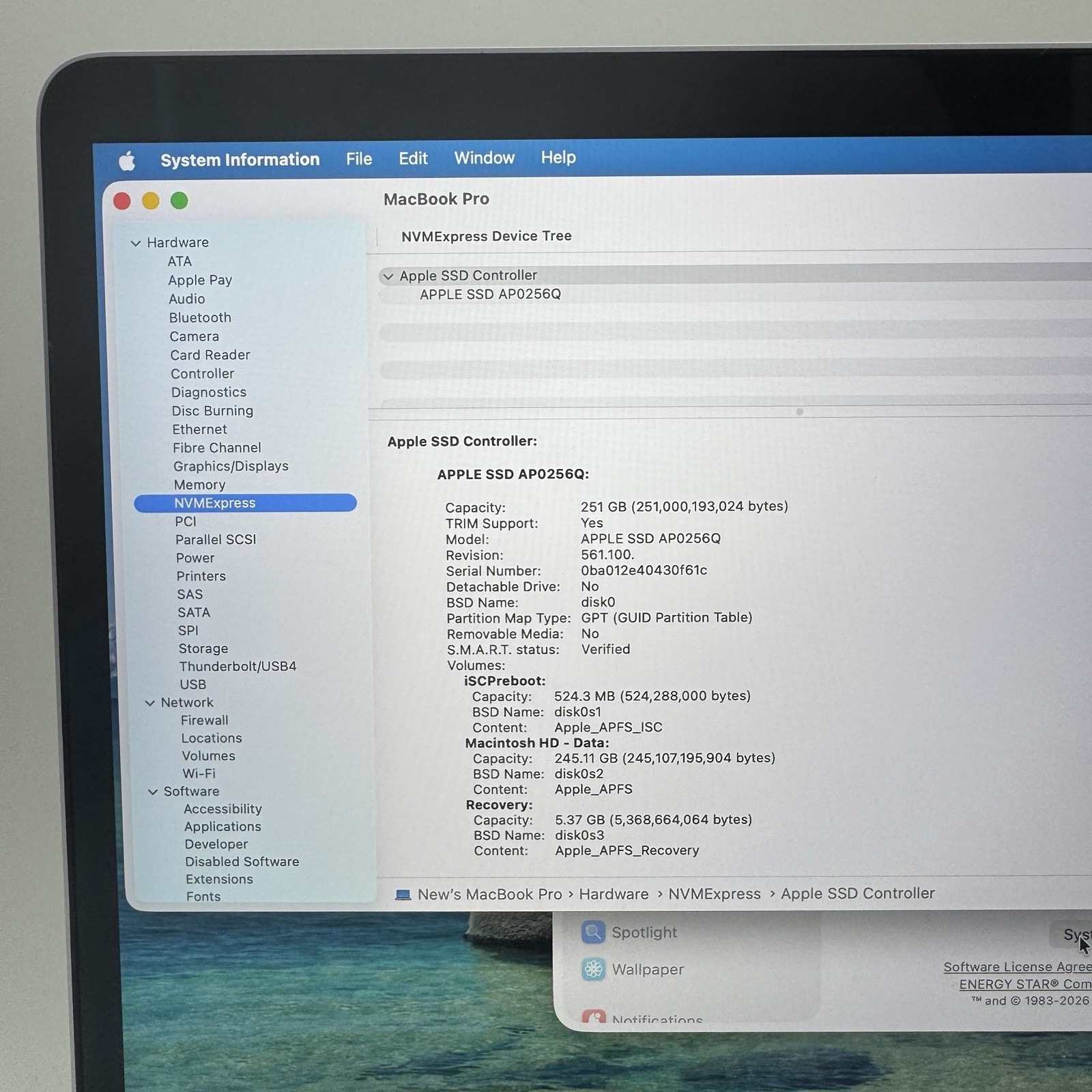Click the Macintosh HD - Data volume heading
This screenshot has width=1092, height=1092.
[537, 743]
